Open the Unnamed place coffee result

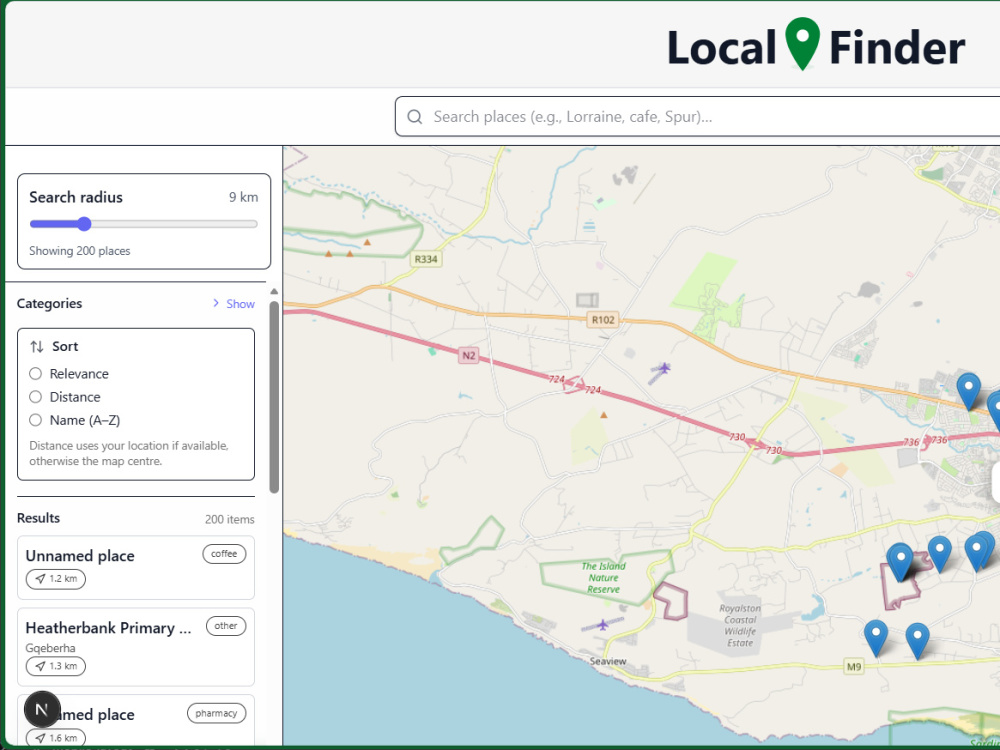[136, 568]
